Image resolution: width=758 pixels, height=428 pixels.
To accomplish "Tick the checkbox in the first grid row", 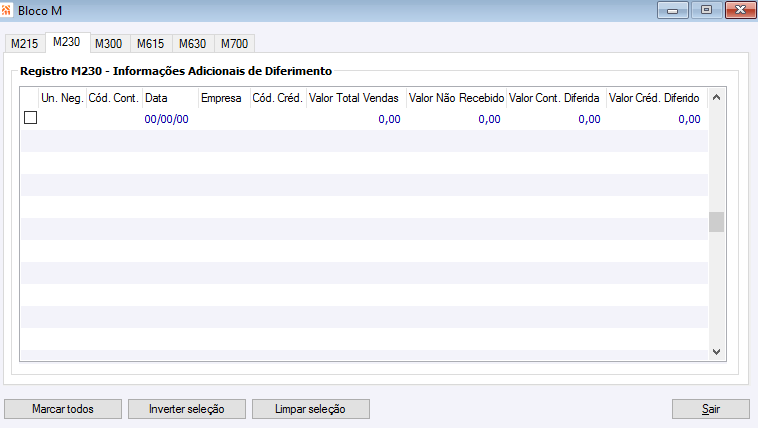I will (30, 118).
